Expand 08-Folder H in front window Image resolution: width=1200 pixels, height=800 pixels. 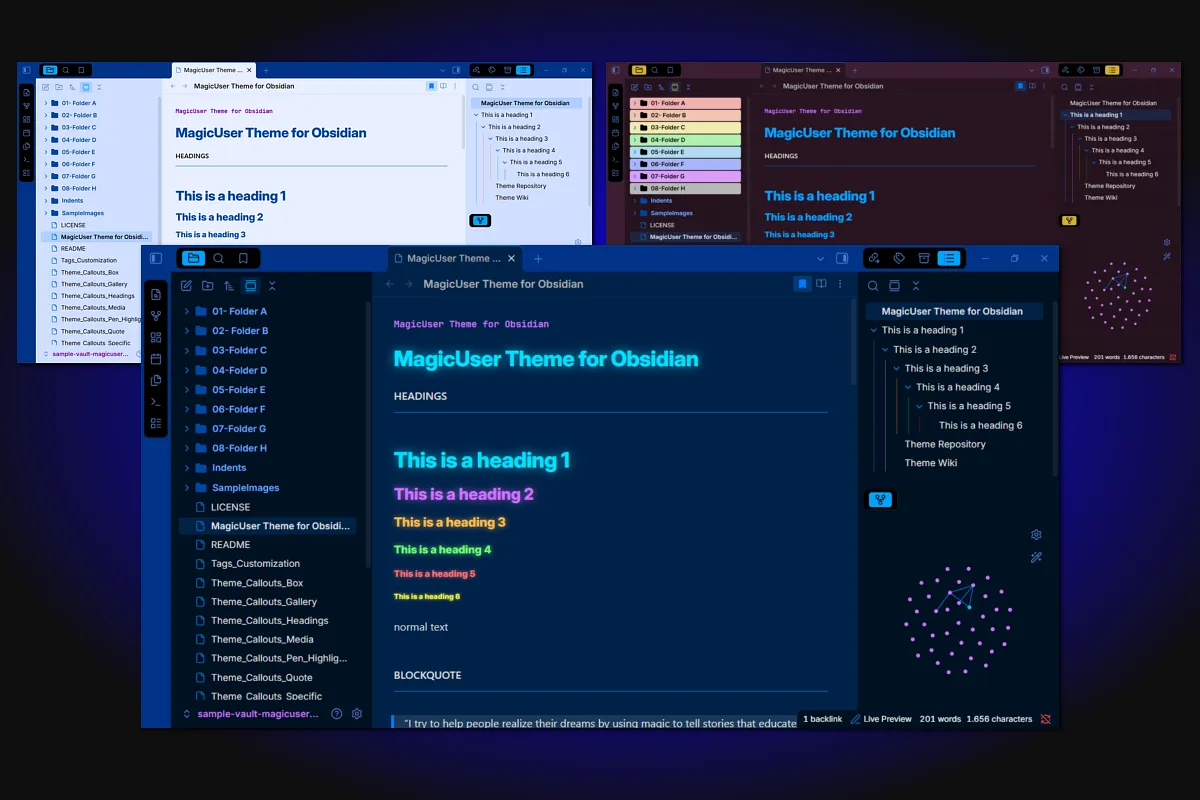187,448
